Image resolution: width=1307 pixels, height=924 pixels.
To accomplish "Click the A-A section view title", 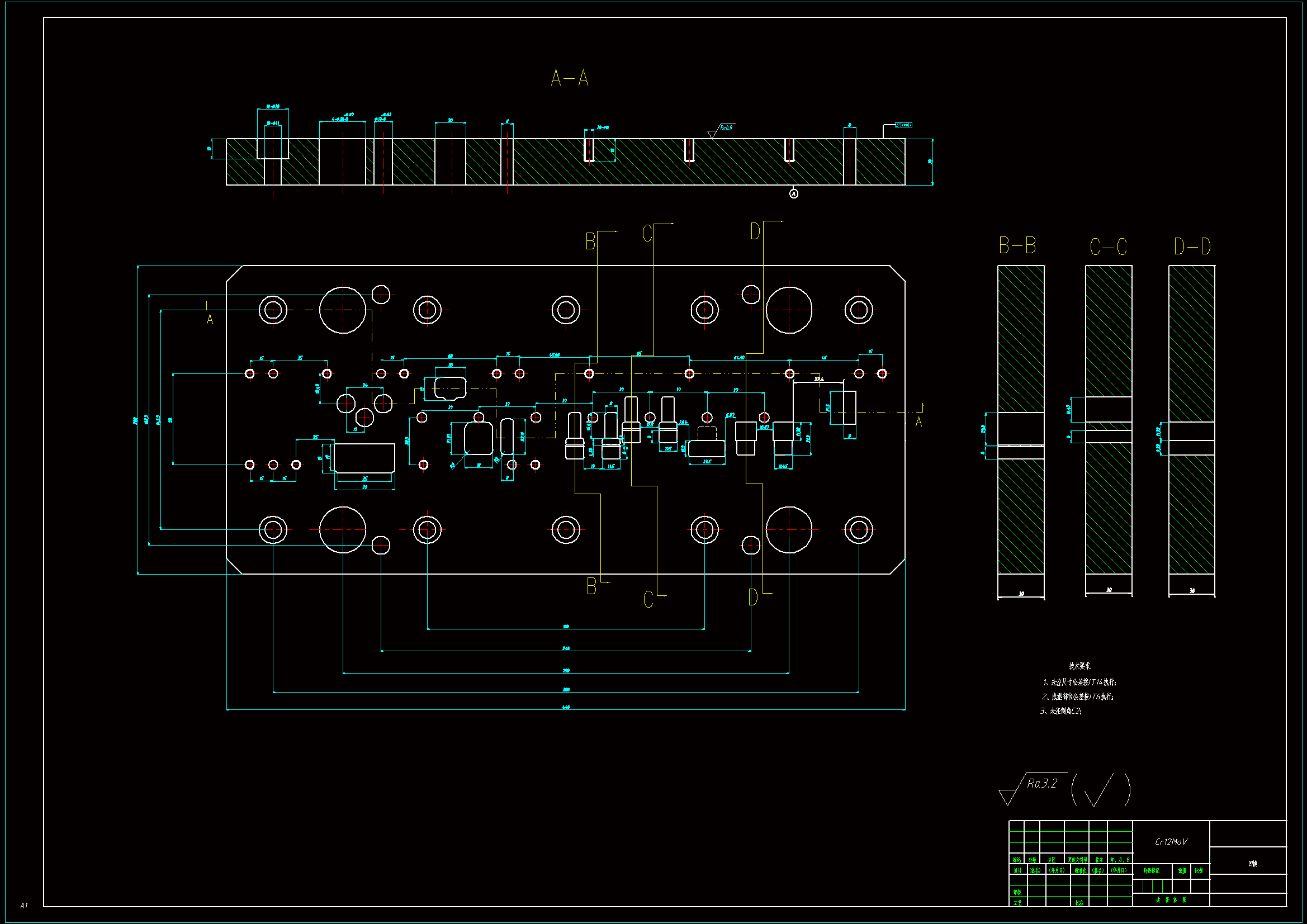I will (569, 78).
